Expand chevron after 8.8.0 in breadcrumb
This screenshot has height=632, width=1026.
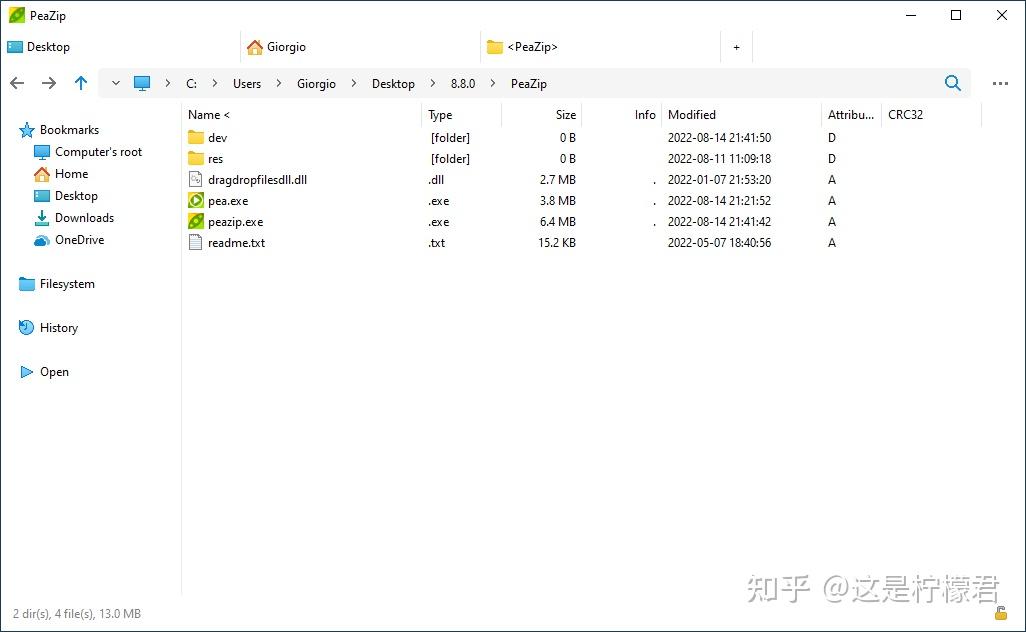(x=493, y=83)
